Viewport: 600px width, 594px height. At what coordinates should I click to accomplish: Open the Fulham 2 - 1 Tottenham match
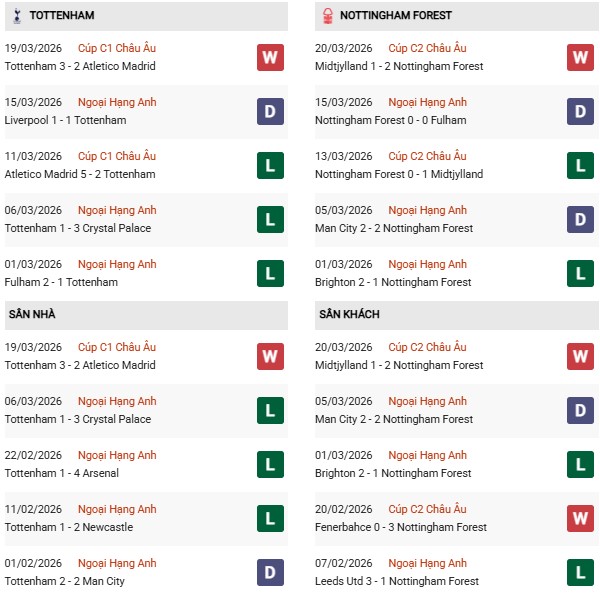coord(61,282)
